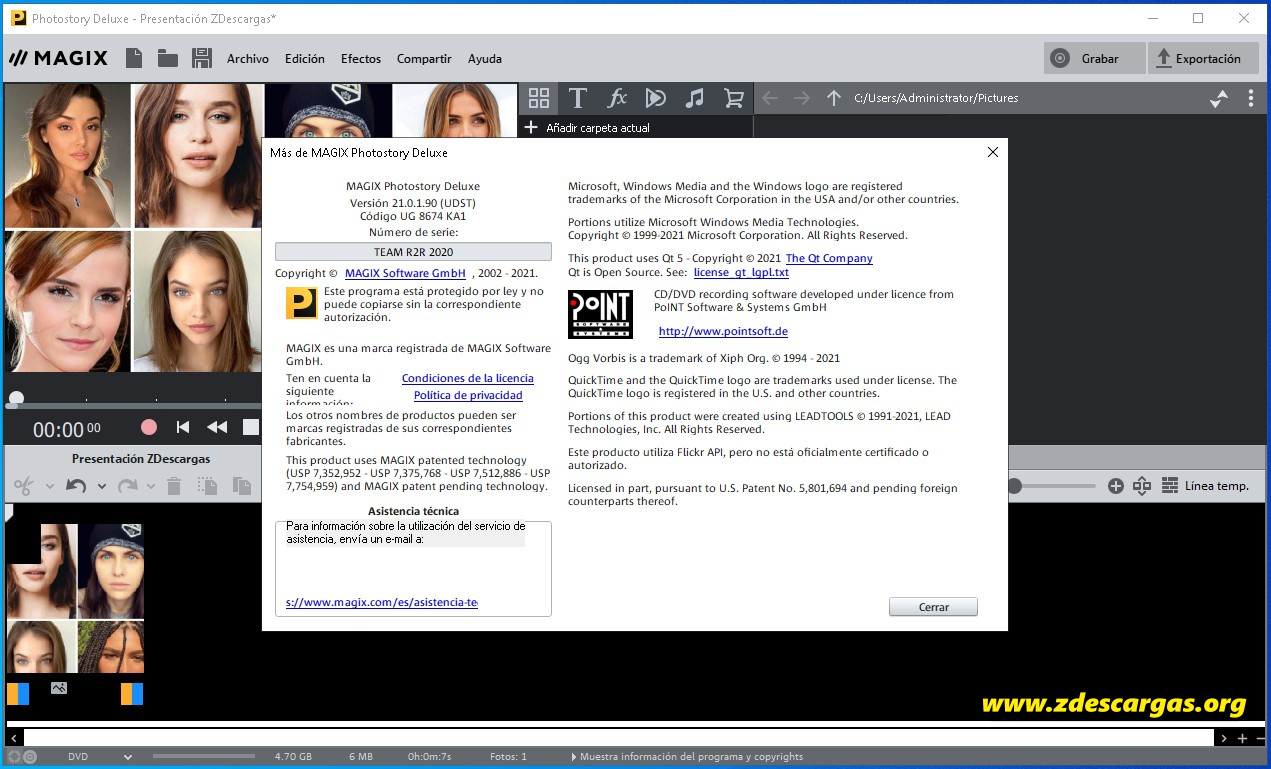The image size is (1271, 769).
Task: Open the Ayuda menu
Action: tap(485, 58)
